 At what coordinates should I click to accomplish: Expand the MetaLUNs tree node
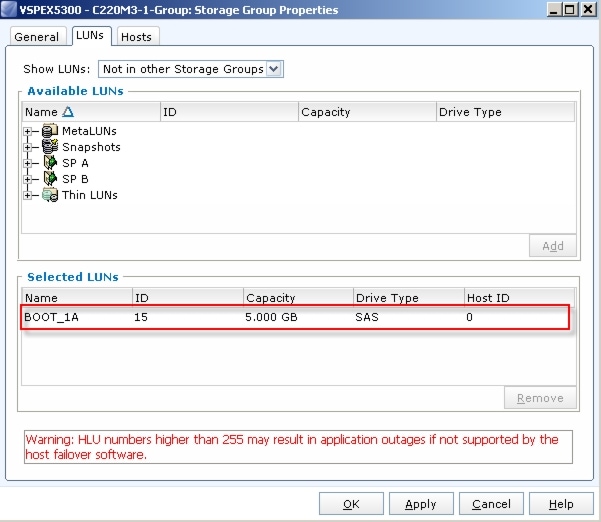point(27,131)
